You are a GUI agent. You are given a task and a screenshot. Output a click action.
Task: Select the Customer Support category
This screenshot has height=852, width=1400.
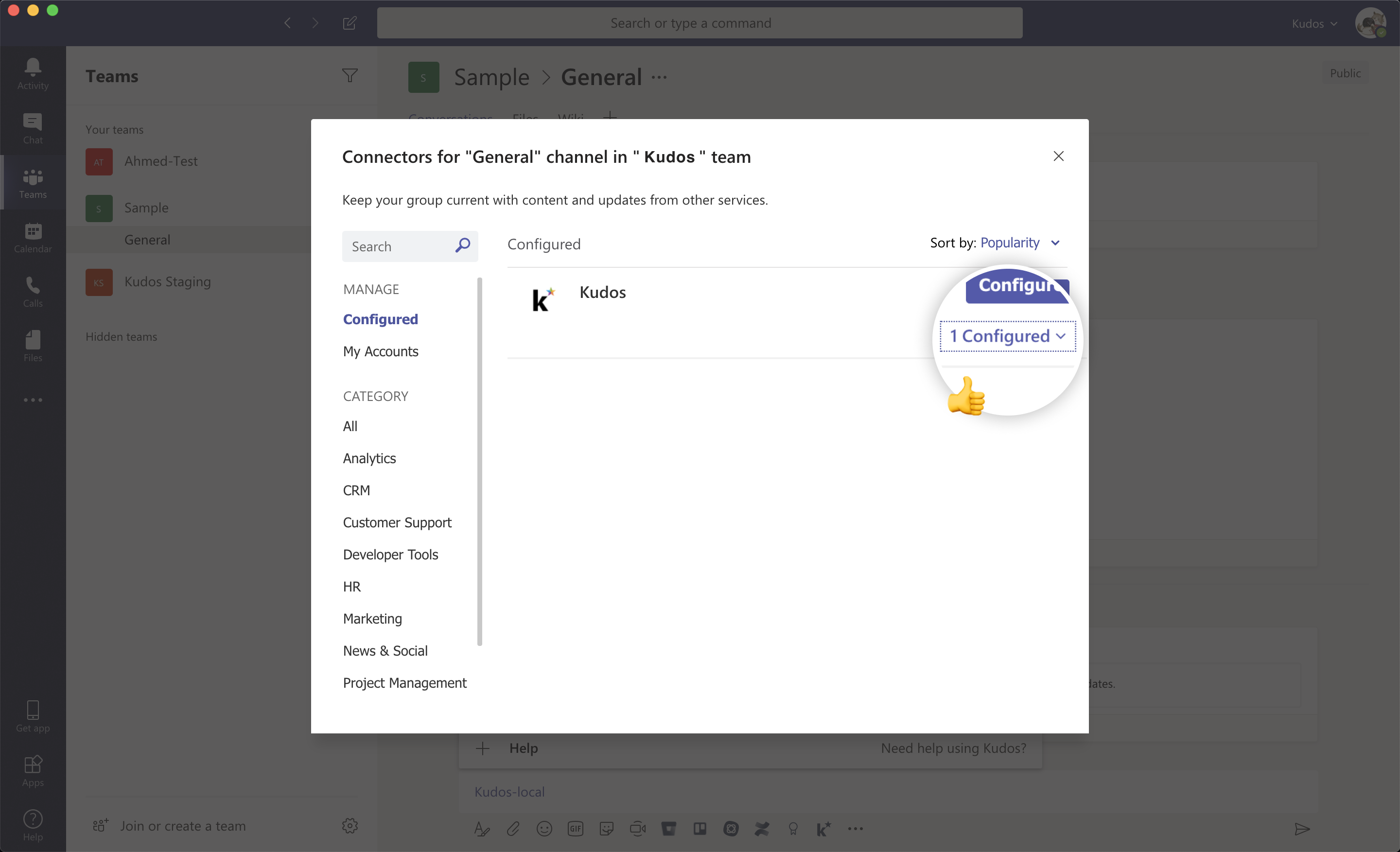coord(397,522)
